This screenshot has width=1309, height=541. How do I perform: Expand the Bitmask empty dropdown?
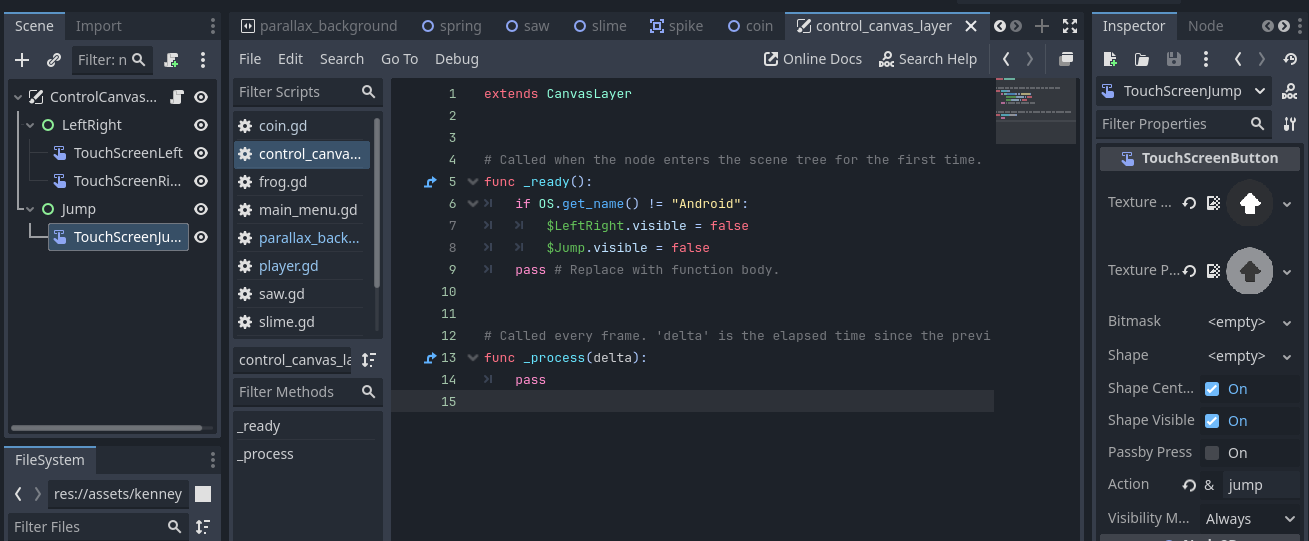(x=1250, y=323)
